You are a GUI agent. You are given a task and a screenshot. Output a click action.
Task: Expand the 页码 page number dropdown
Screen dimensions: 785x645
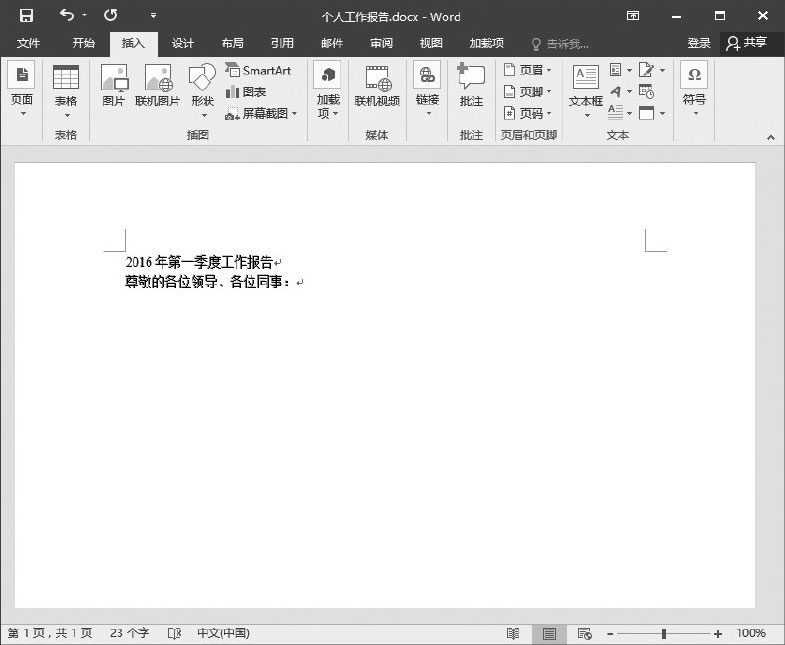527,114
